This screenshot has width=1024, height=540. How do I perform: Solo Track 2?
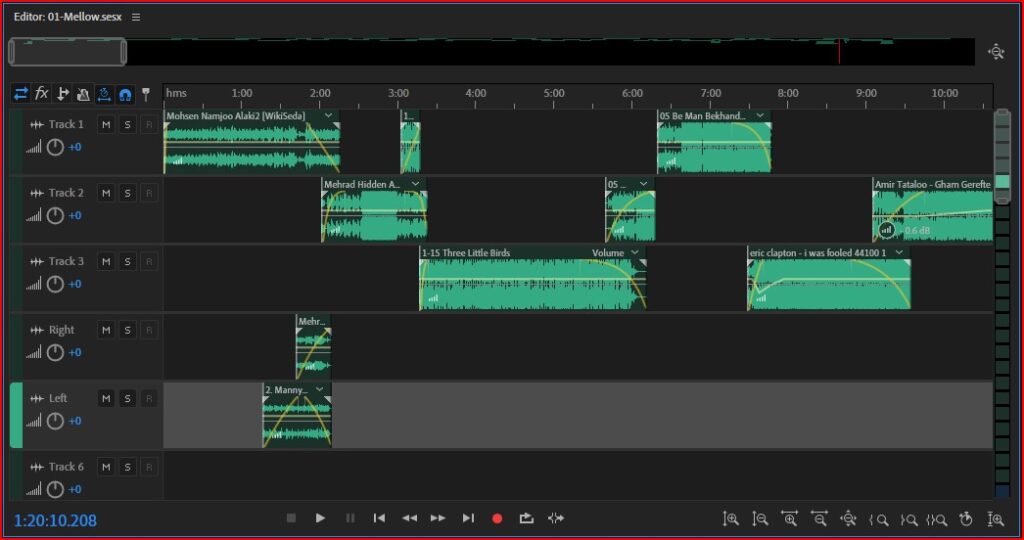pyautogui.click(x=127, y=193)
